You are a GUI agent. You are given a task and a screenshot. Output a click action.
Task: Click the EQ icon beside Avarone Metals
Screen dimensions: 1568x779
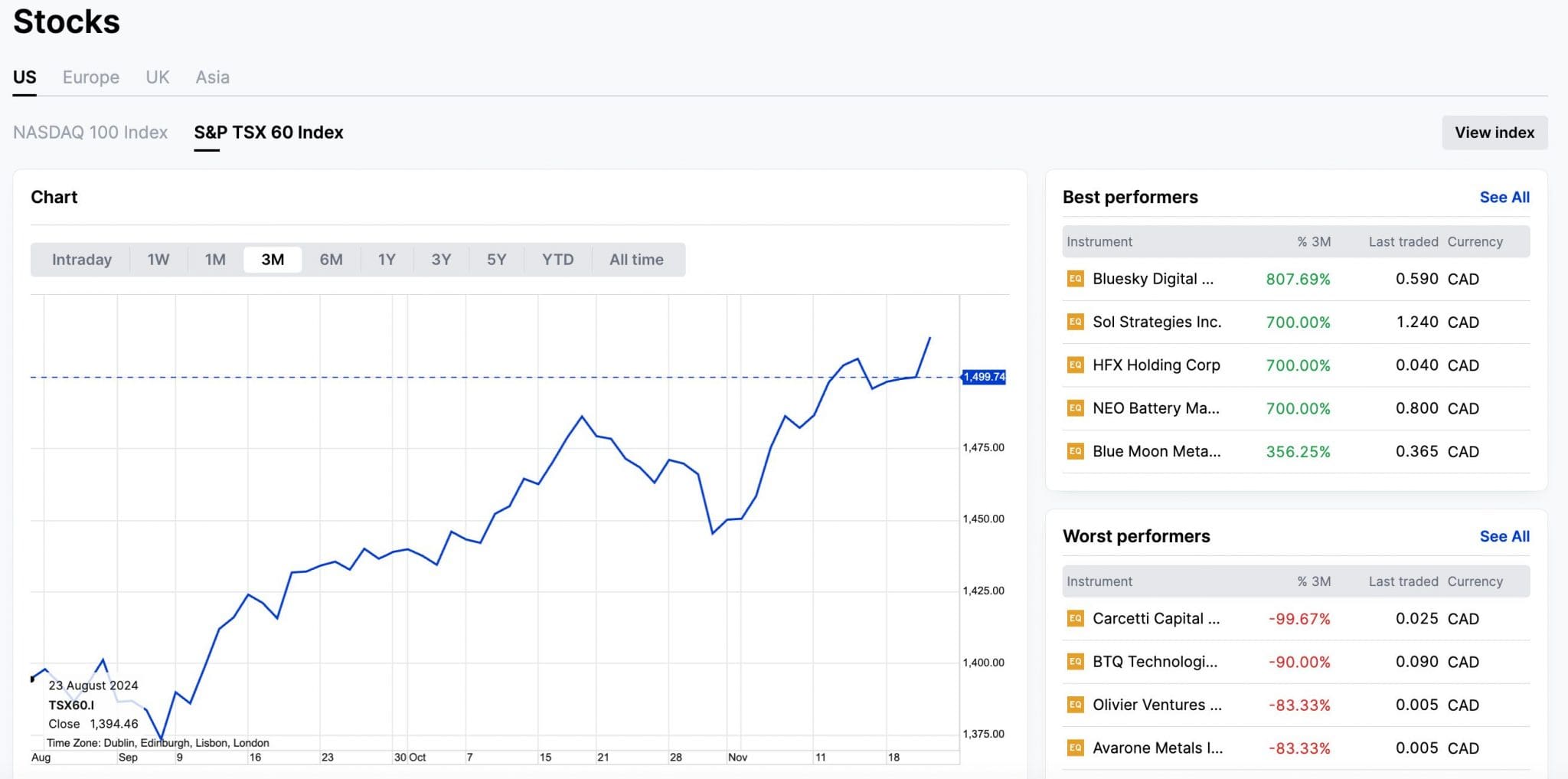[1075, 748]
